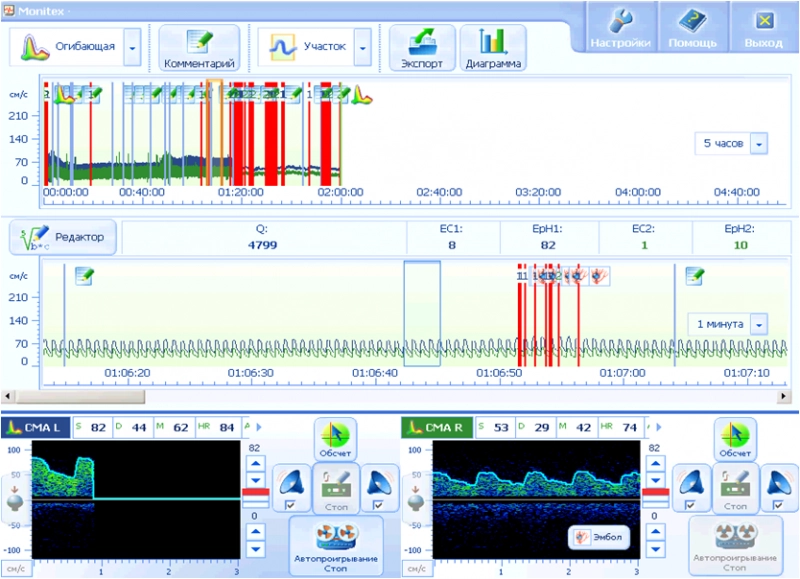Select the CMA R channel tab
800x579 pixels.
coord(436,428)
